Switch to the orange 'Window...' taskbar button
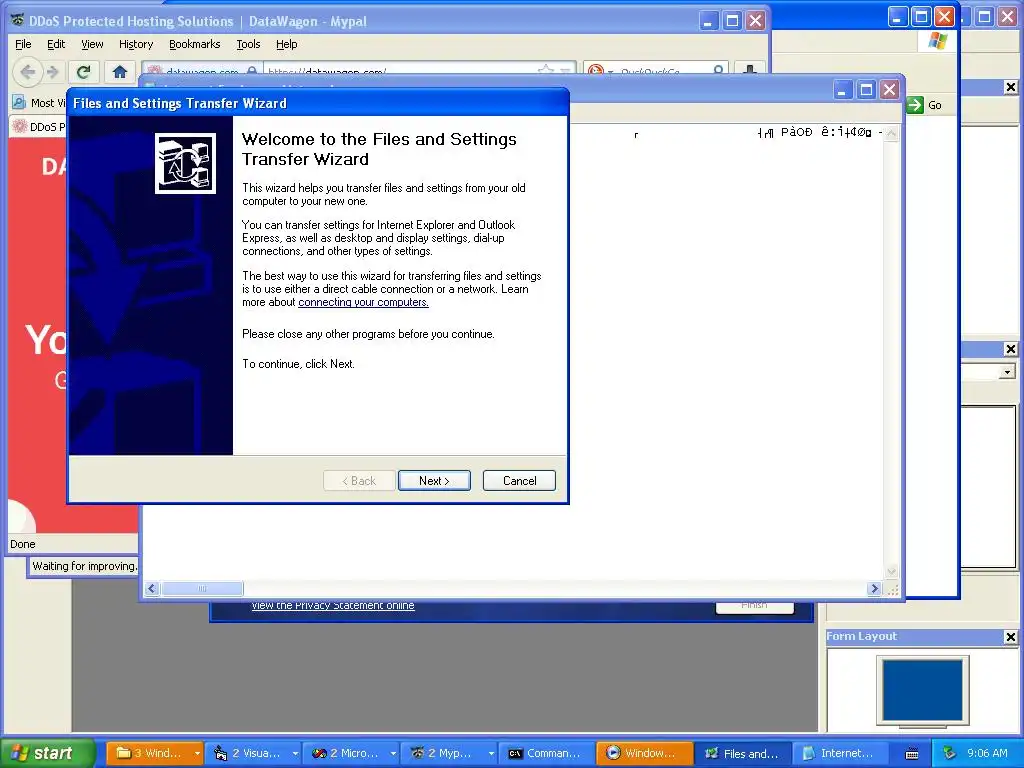1024x768 pixels. [644, 754]
